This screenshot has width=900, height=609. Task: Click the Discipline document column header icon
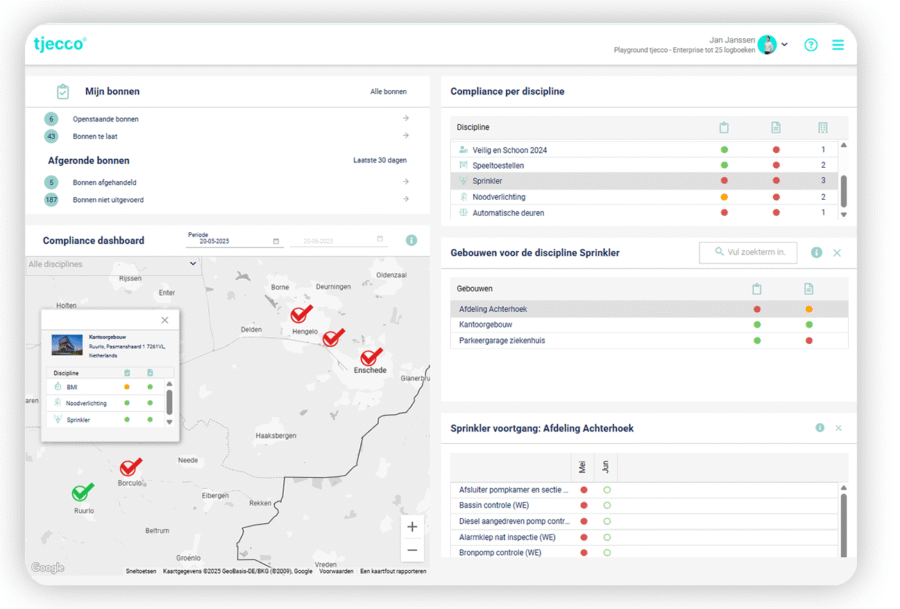[775, 127]
